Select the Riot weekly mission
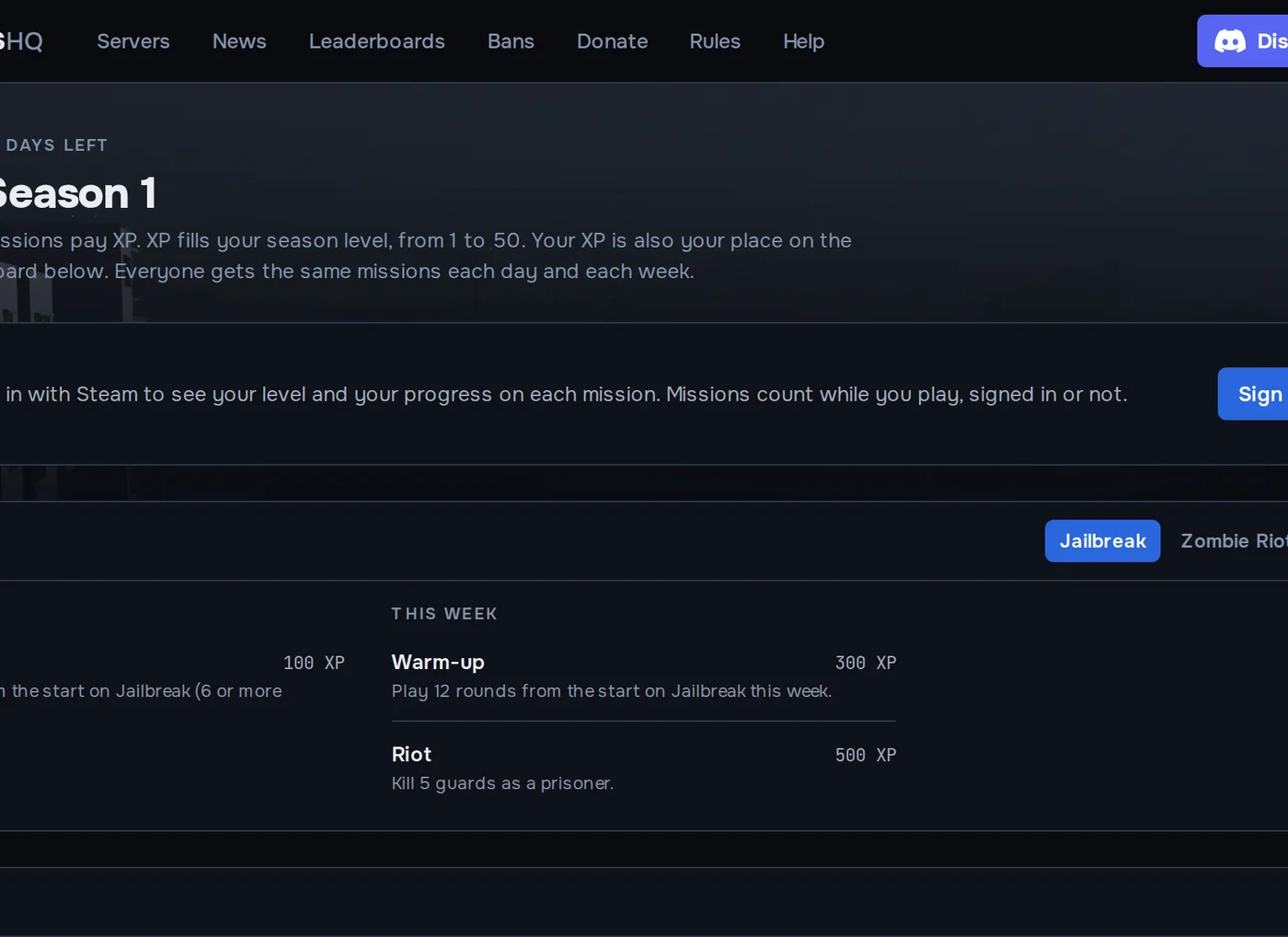The image size is (1288, 937). click(x=644, y=768)
